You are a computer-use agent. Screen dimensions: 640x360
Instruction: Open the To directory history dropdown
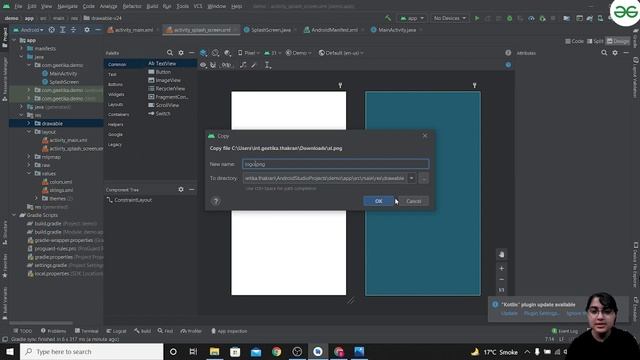[x=411, y=178]
